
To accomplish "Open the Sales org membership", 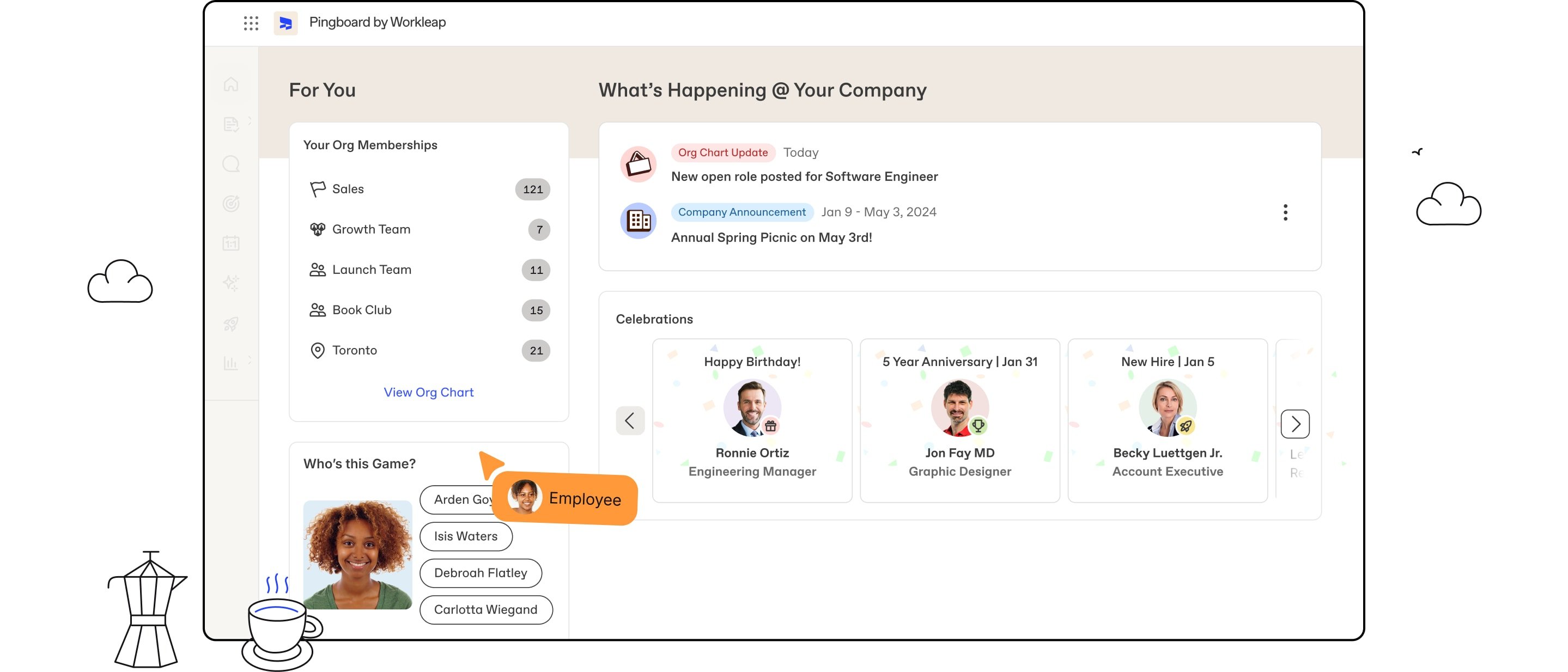I will [429, 189].
